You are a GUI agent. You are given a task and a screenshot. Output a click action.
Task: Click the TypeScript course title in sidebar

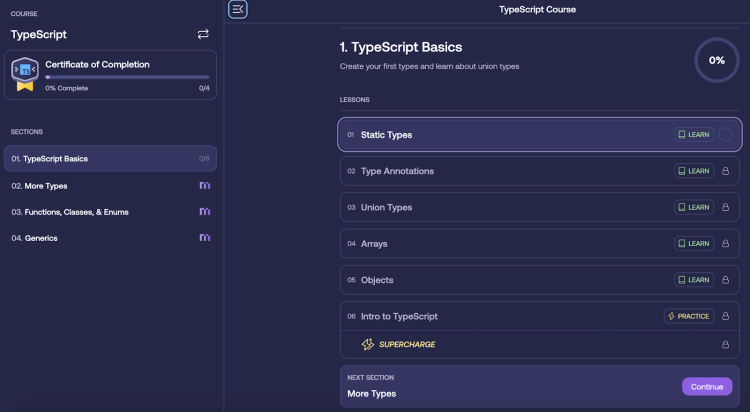coord(39,34)
